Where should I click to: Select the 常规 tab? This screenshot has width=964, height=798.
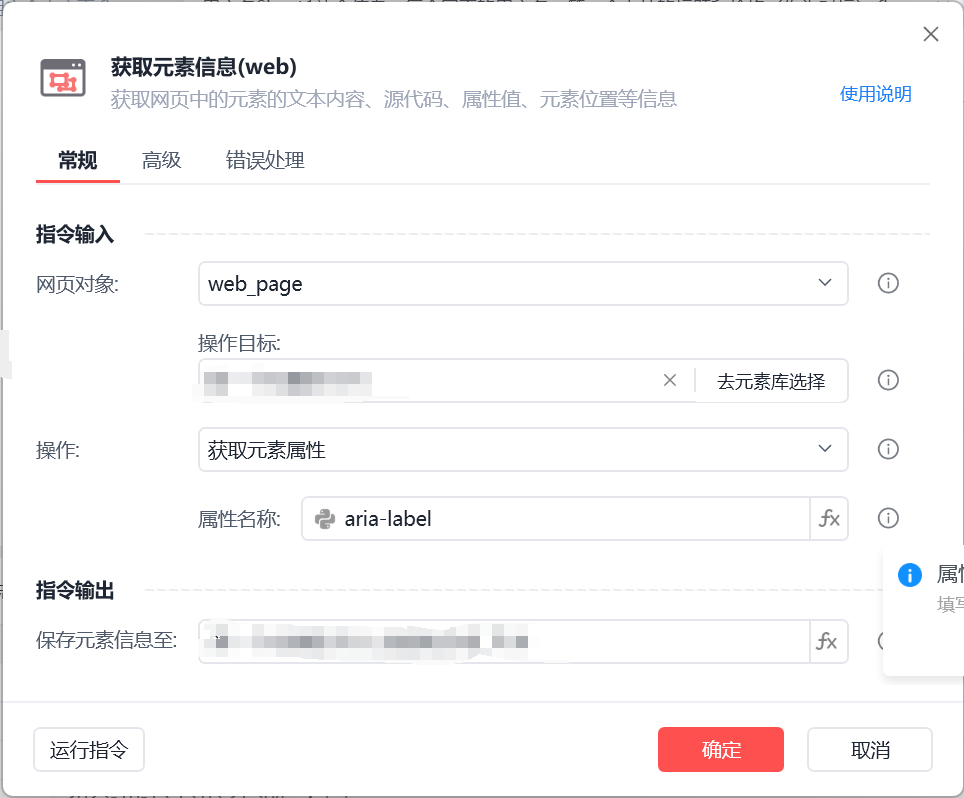(x=77, y=160)
